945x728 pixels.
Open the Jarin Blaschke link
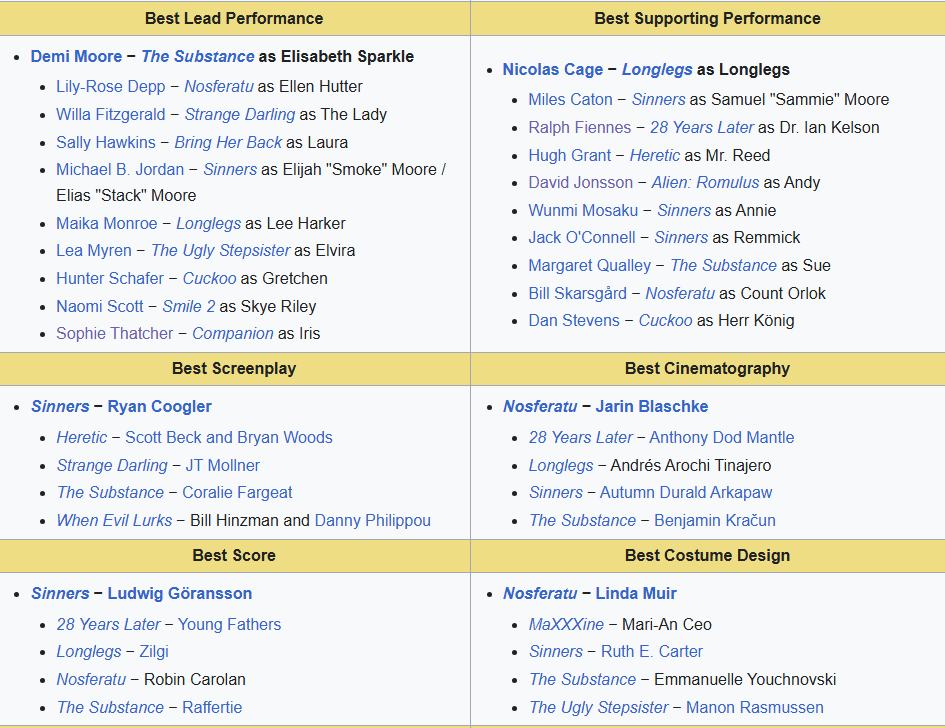point(651,407)
